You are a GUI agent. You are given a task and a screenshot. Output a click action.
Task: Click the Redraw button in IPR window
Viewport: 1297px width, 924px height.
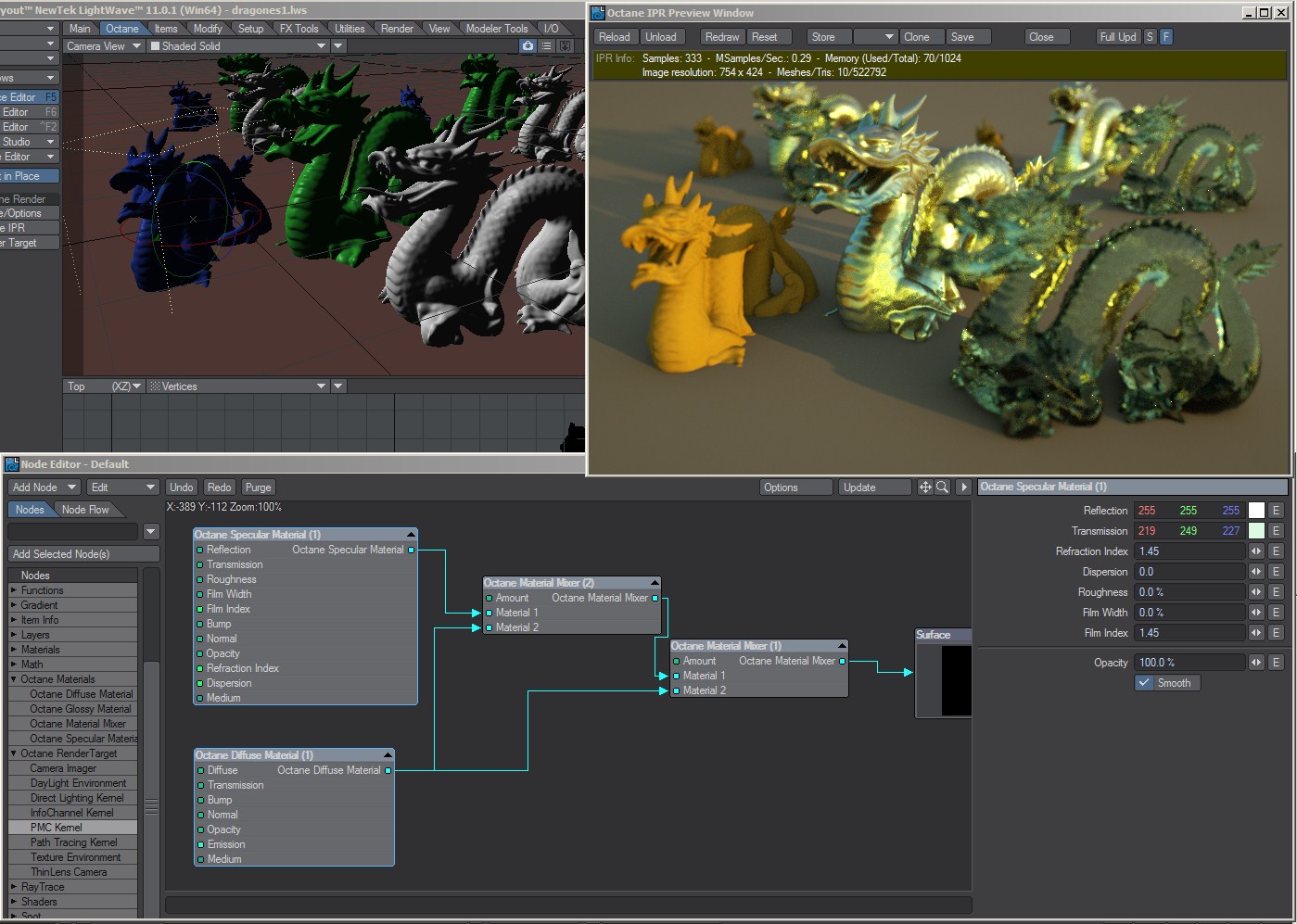tap(721, 37)
